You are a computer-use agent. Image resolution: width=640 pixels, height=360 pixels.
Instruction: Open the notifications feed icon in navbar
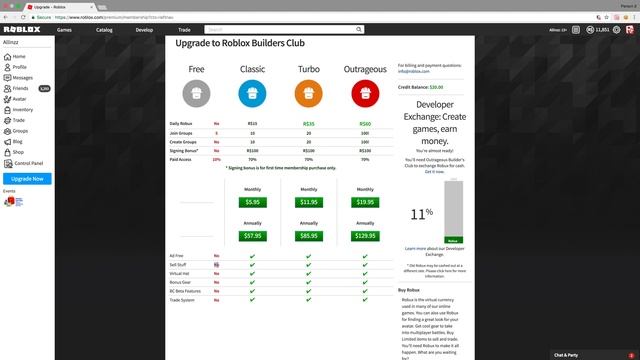pyautogui.click(x=576, y=30)
